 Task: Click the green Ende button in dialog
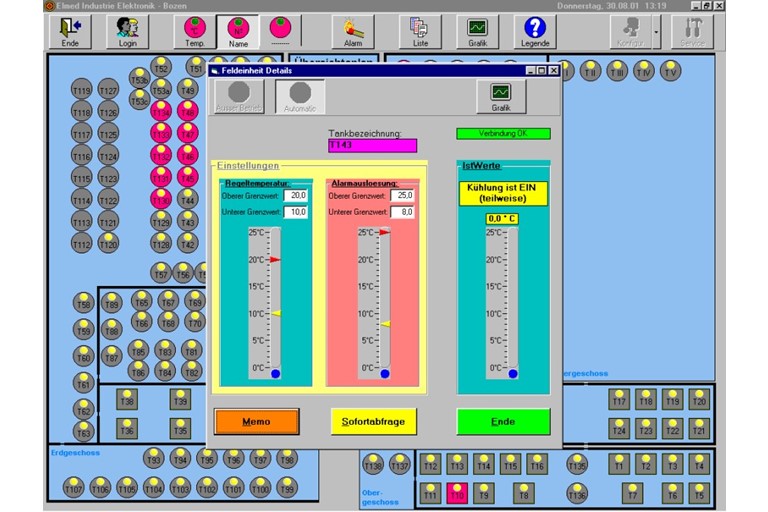(503, 422)
